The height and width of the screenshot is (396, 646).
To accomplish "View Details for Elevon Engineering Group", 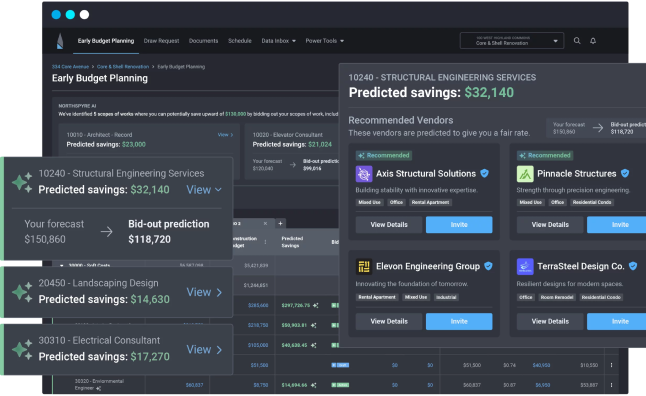I will pos(389,321).
